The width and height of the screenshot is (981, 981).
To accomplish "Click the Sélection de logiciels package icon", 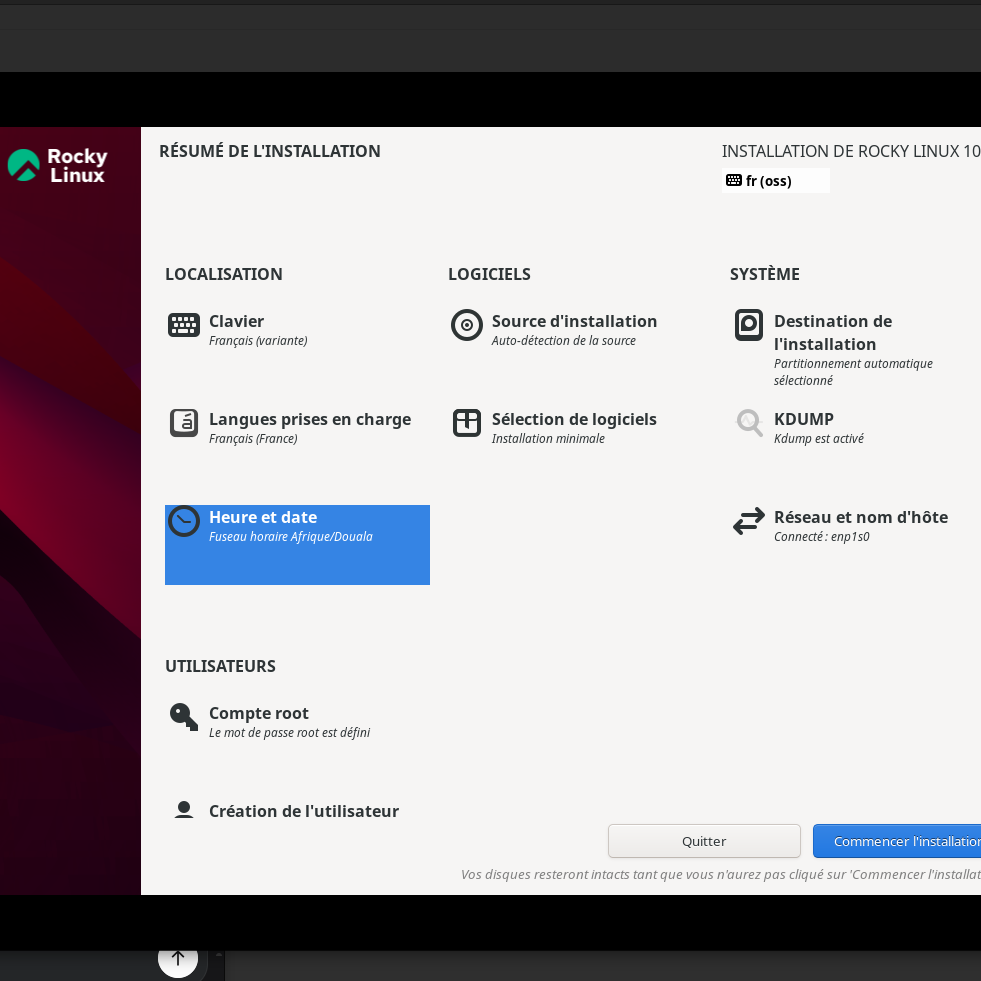I will [x=467, y=423].
